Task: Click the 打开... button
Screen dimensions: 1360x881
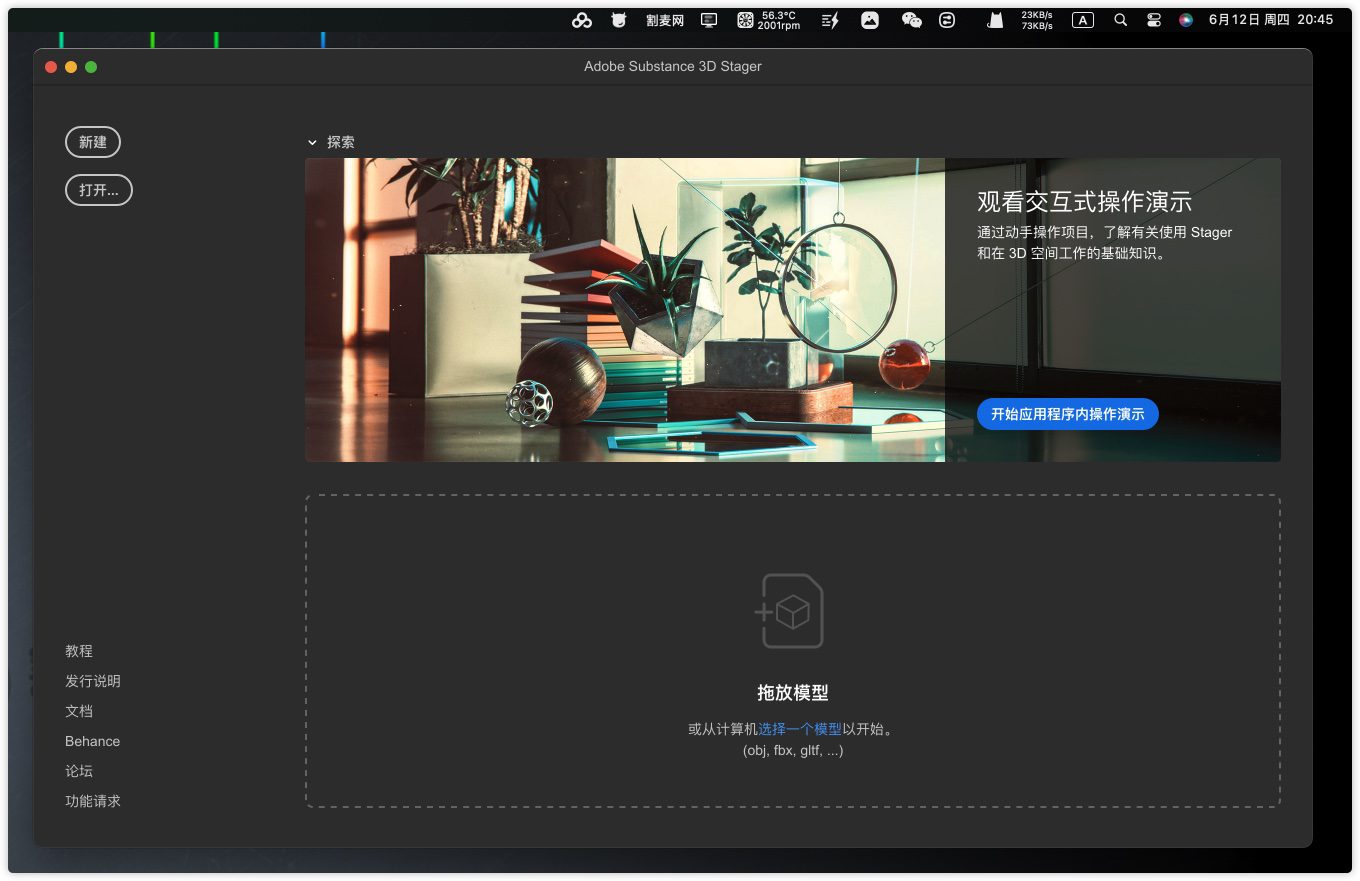Action: (x=99, y=190)
